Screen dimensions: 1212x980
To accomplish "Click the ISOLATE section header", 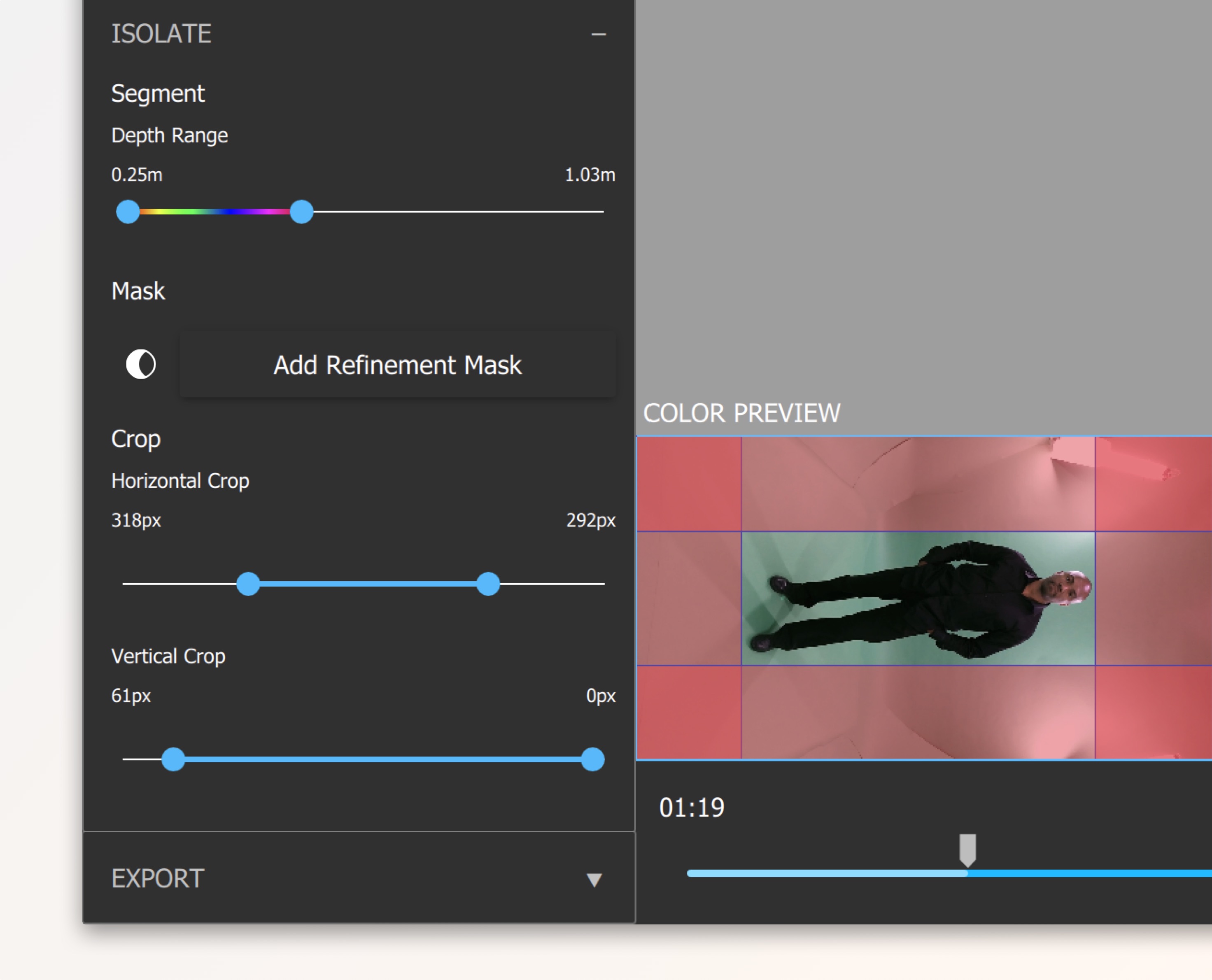I will coord(161,34).
